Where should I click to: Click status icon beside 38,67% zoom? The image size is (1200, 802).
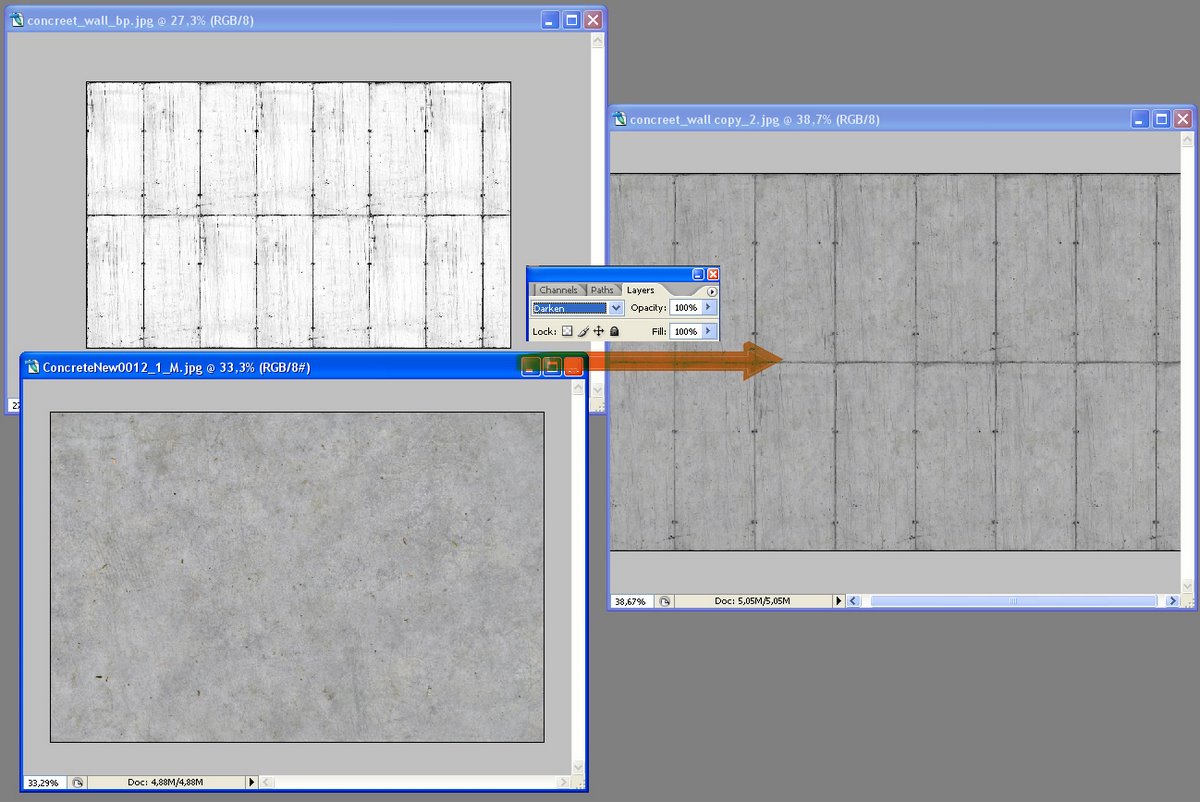[664, 602]
